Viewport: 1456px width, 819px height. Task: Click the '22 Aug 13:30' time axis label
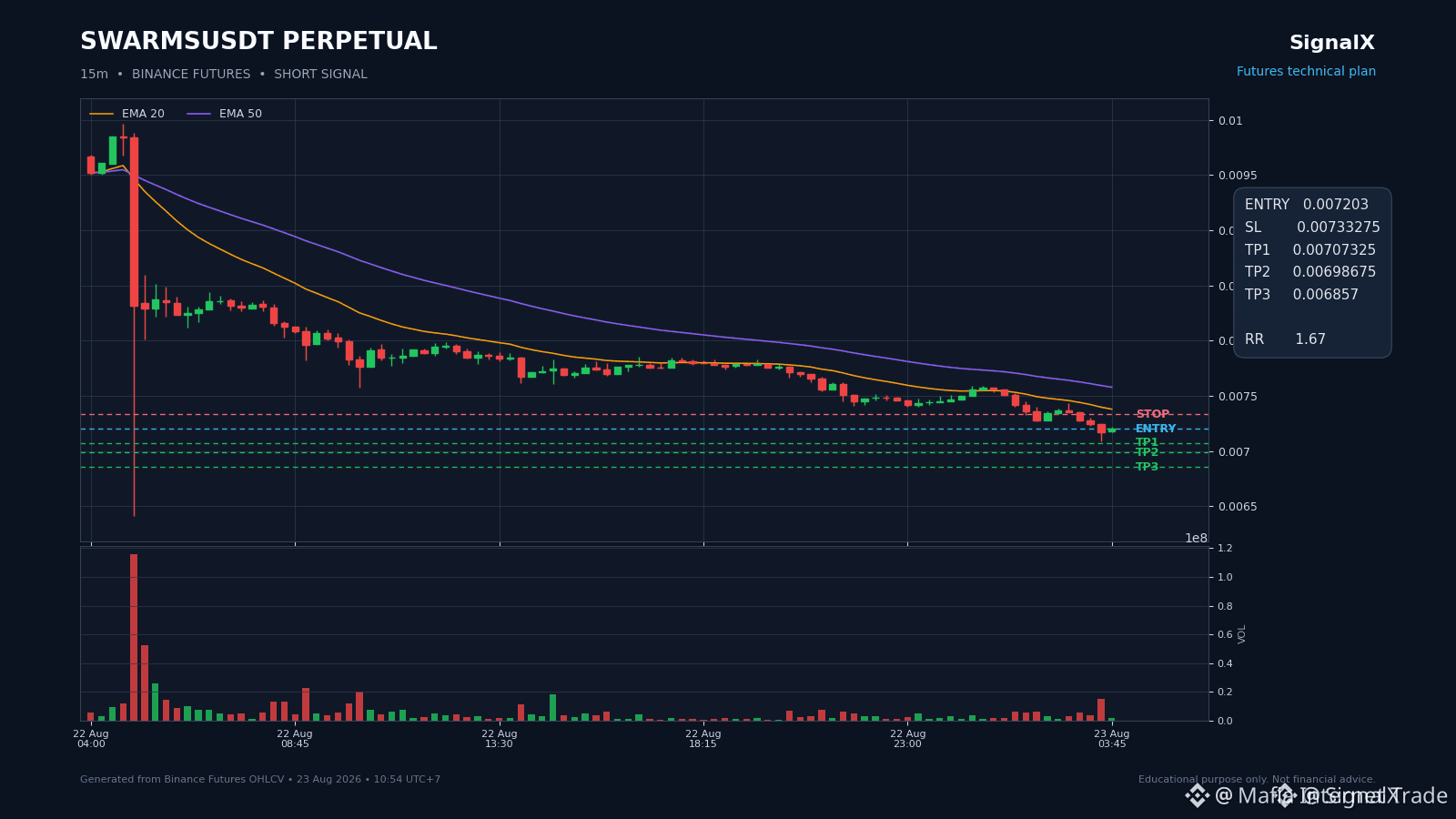click(499, 739)
